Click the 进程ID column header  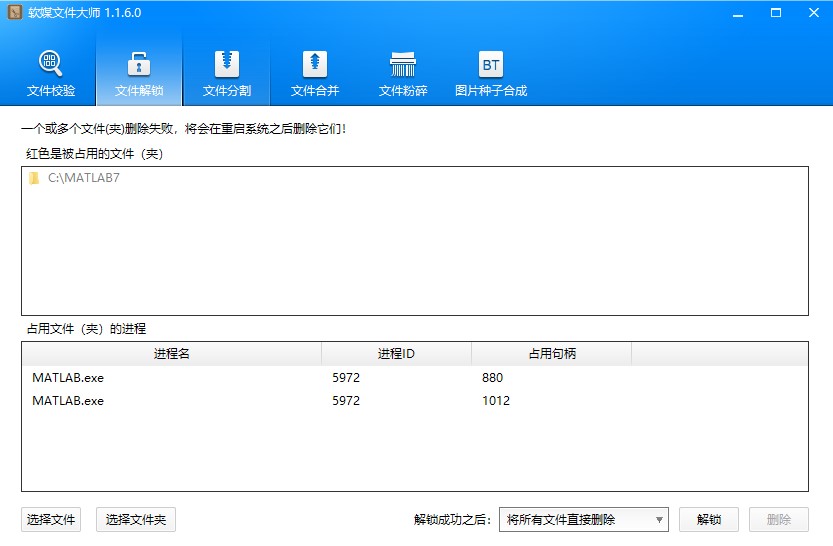[396, 354]
